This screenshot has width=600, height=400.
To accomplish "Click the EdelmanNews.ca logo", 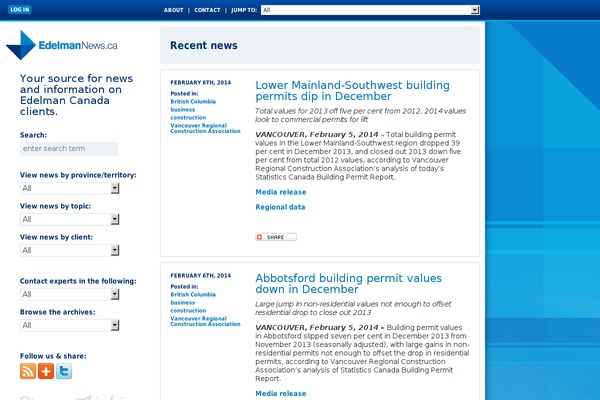I will click(62, 45).
